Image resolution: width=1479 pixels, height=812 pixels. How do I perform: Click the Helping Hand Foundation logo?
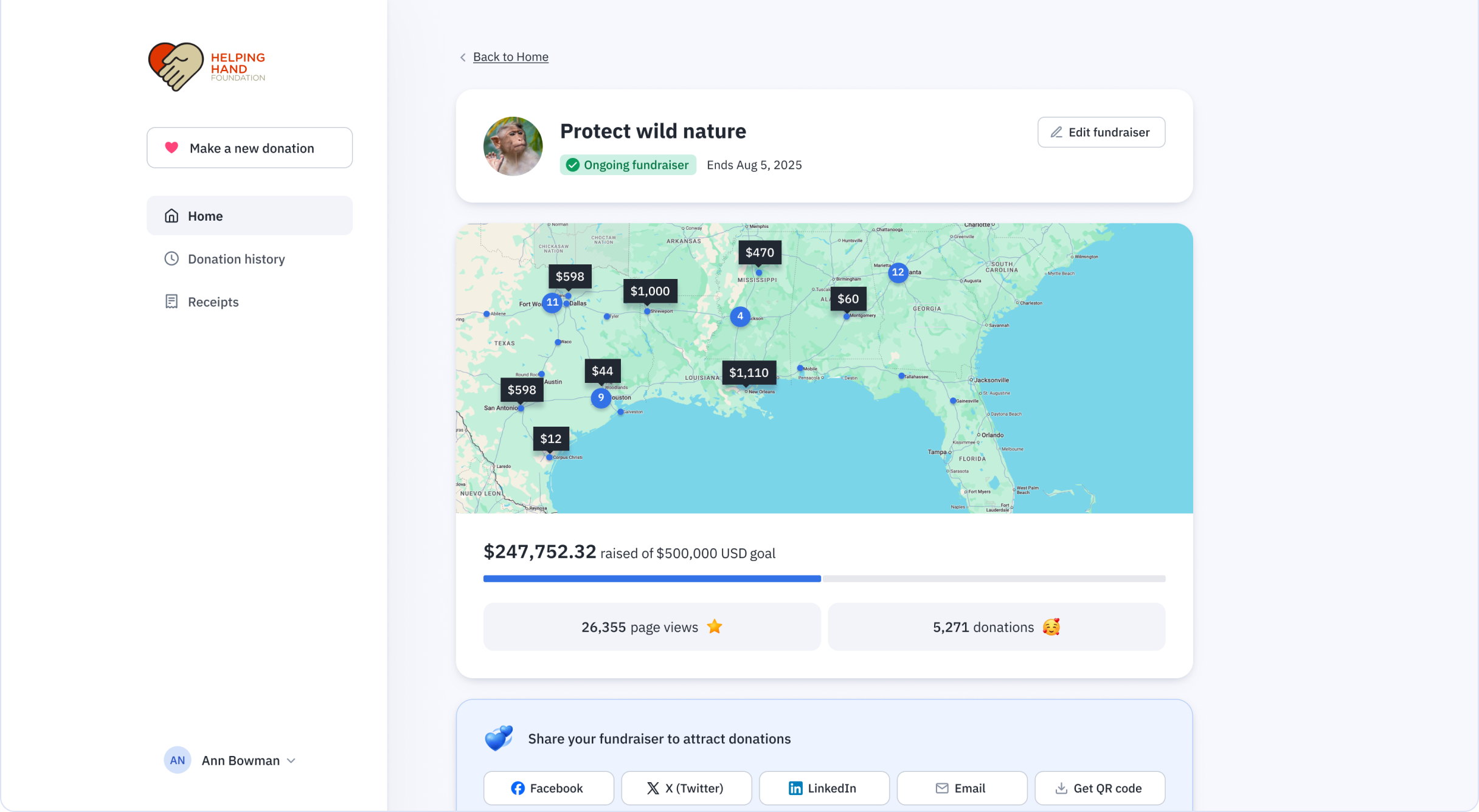[206, 67]
